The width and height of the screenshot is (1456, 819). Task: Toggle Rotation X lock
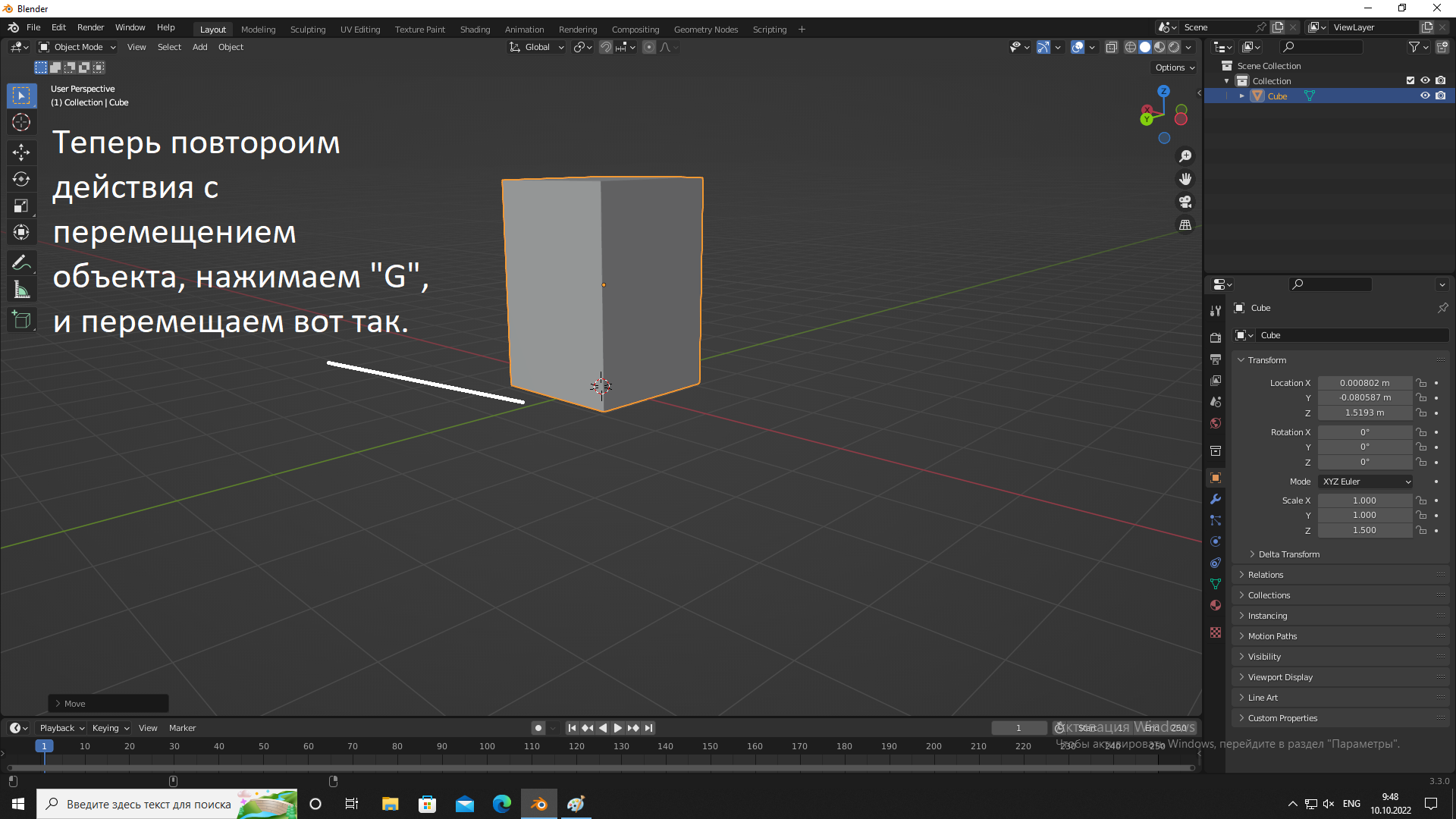pyautogui.click(x=1422, y=432)
